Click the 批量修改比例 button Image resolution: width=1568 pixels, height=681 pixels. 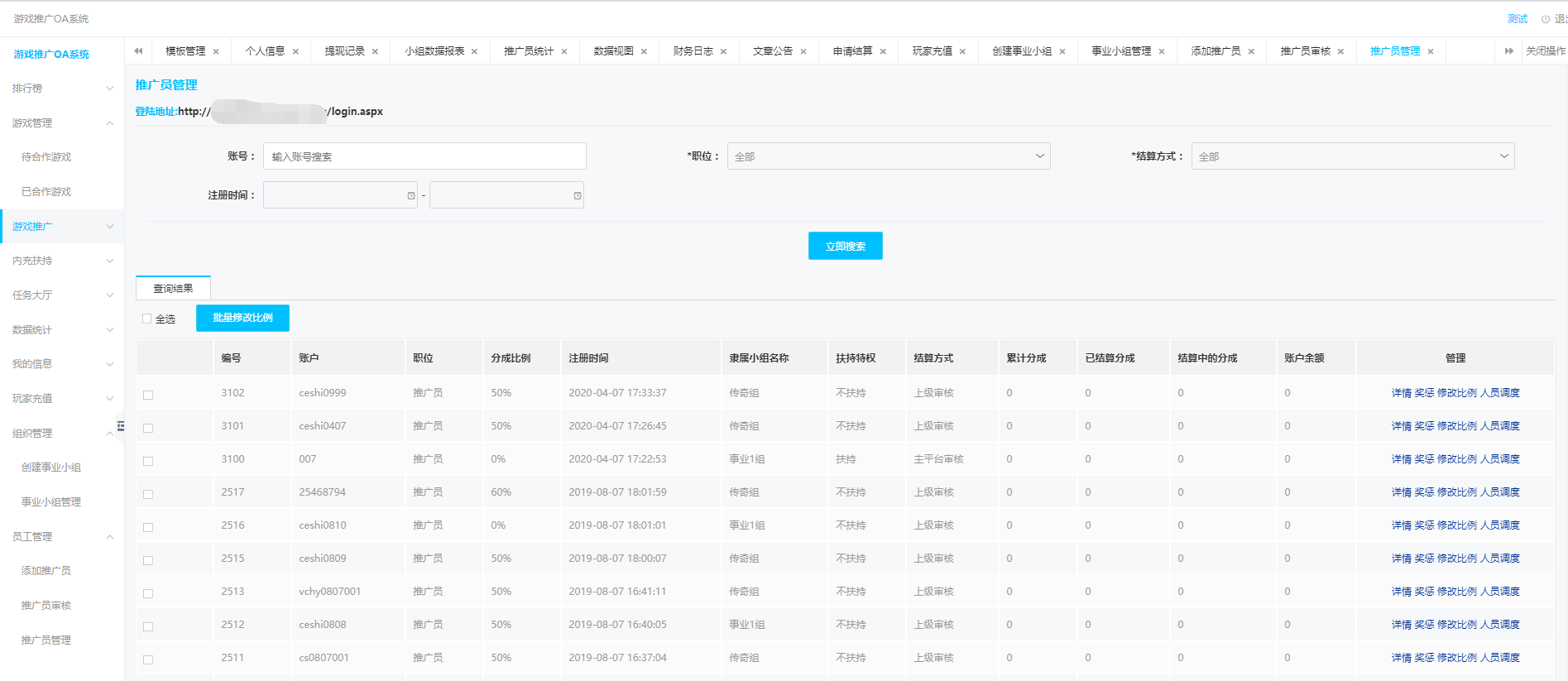pyautogui.click(x=242, y=318)
